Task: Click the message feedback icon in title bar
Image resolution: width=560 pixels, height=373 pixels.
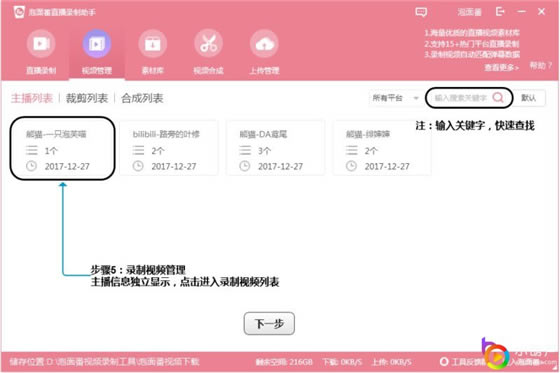Action: (x=421, y=12)
